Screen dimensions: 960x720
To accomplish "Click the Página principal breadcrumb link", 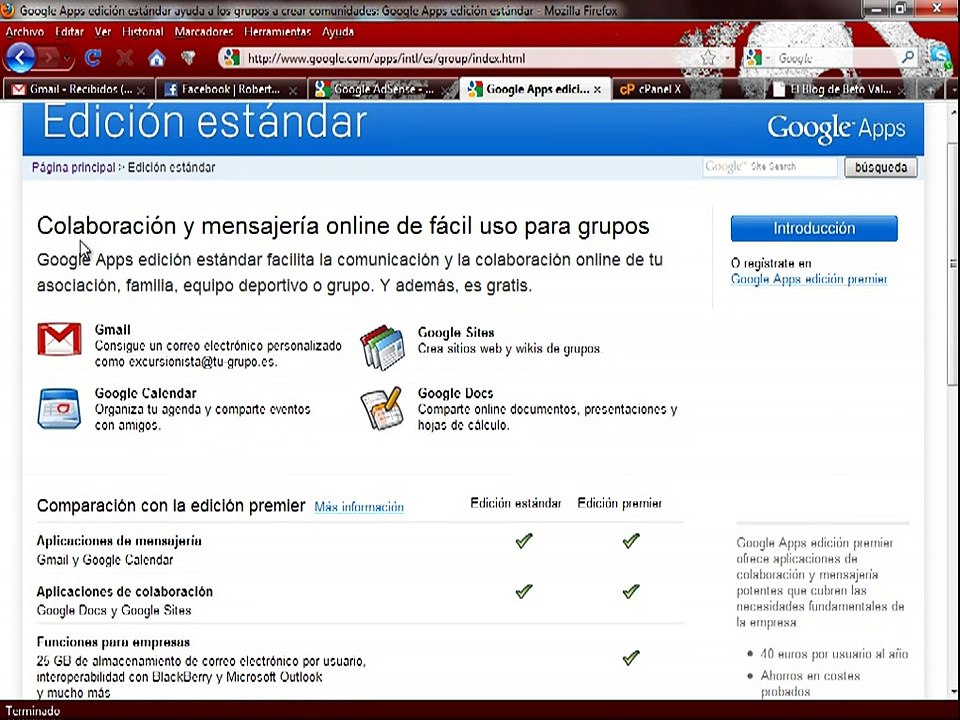I will point(73,167).
